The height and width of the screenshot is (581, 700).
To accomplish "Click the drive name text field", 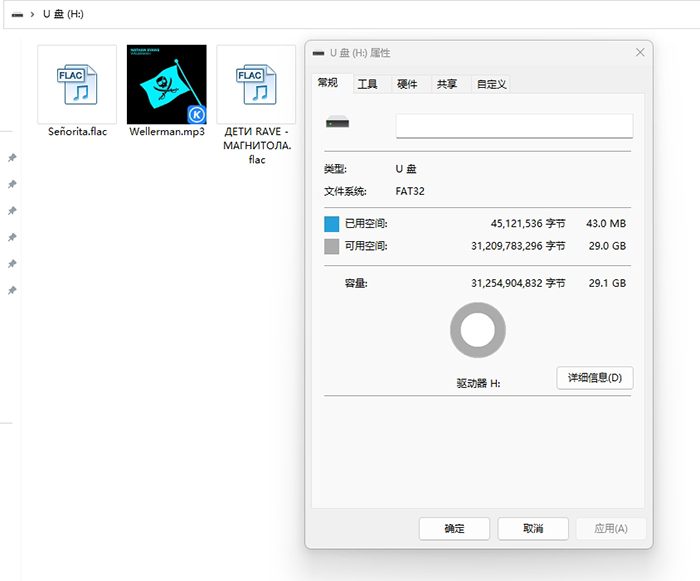I will (x=514, y=126).
